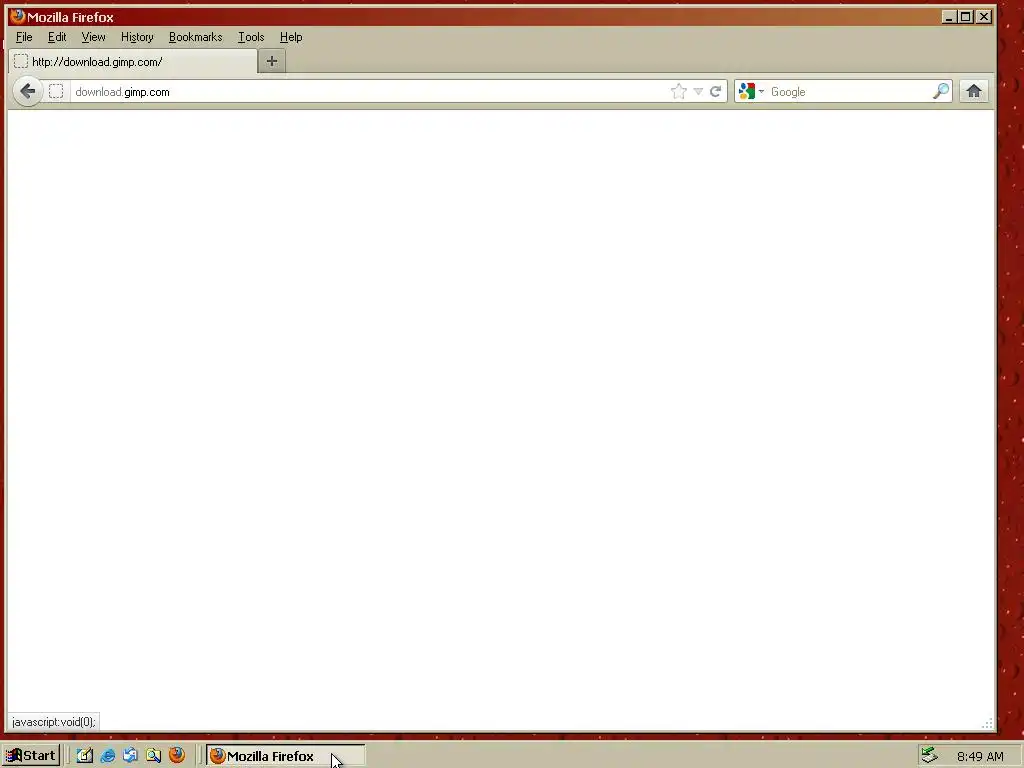This screenshot has height=768, width=1024.
Task: Launch Firefox from quick launch bar
Action: click(176, 755)
